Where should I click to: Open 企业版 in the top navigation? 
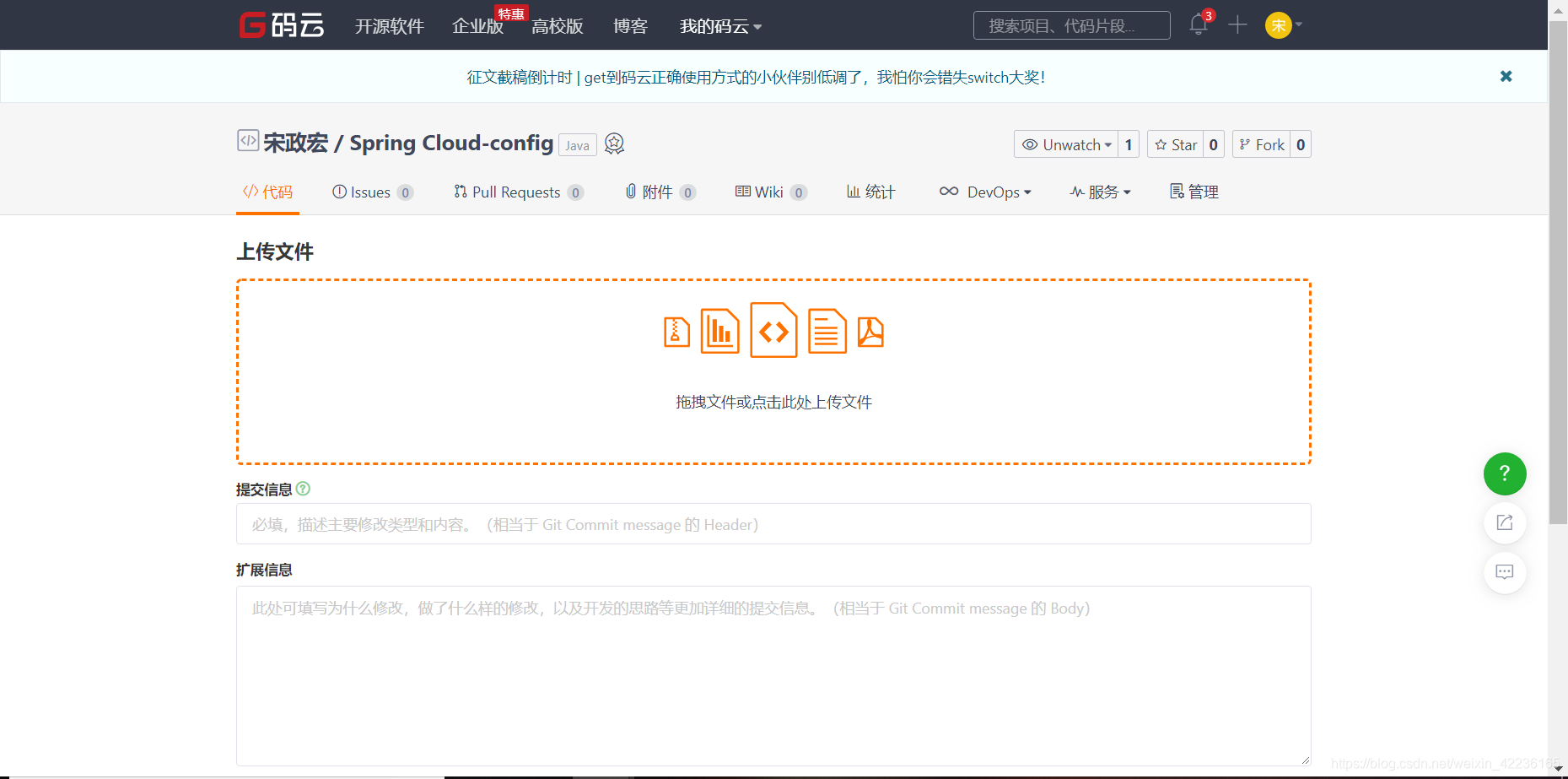pyautogui.click(x=477, y=26)
